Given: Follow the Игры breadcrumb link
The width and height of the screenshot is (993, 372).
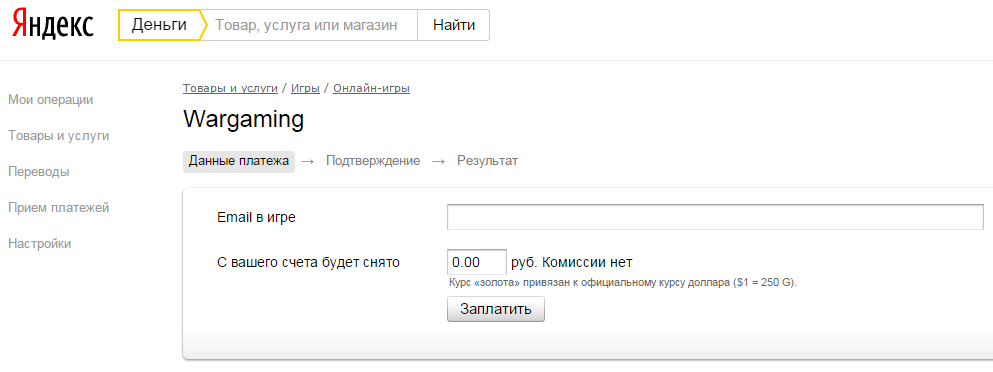Looking at the screenshot, I should coord(305,88).
